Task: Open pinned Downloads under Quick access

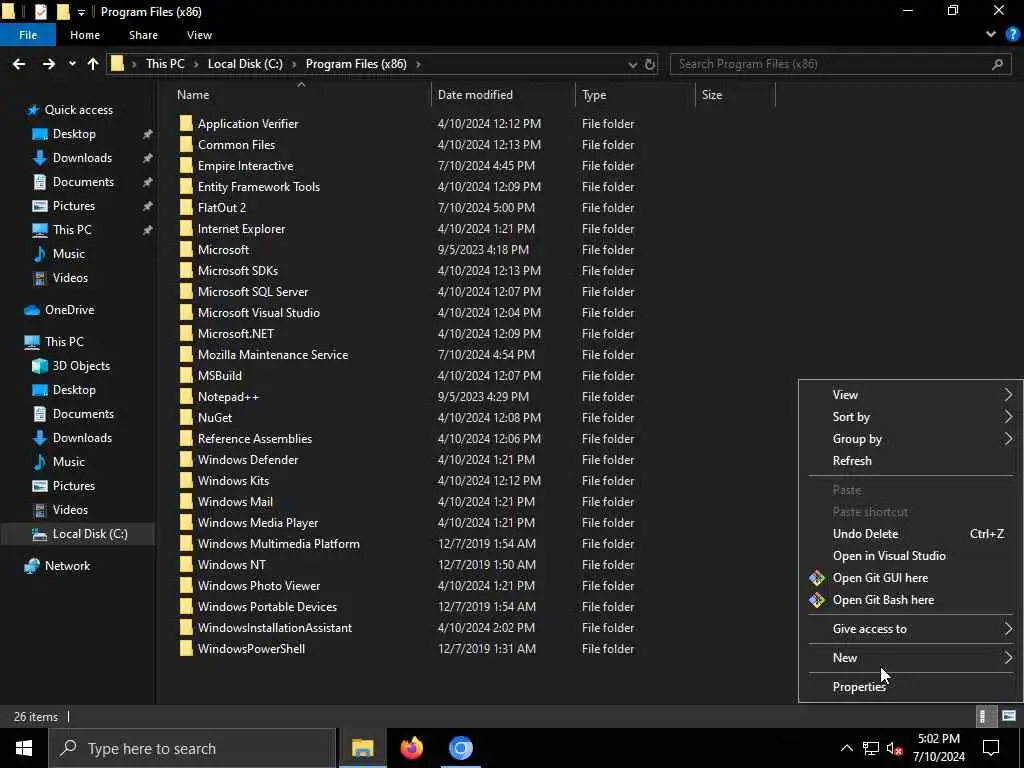Action: (82, 157)
